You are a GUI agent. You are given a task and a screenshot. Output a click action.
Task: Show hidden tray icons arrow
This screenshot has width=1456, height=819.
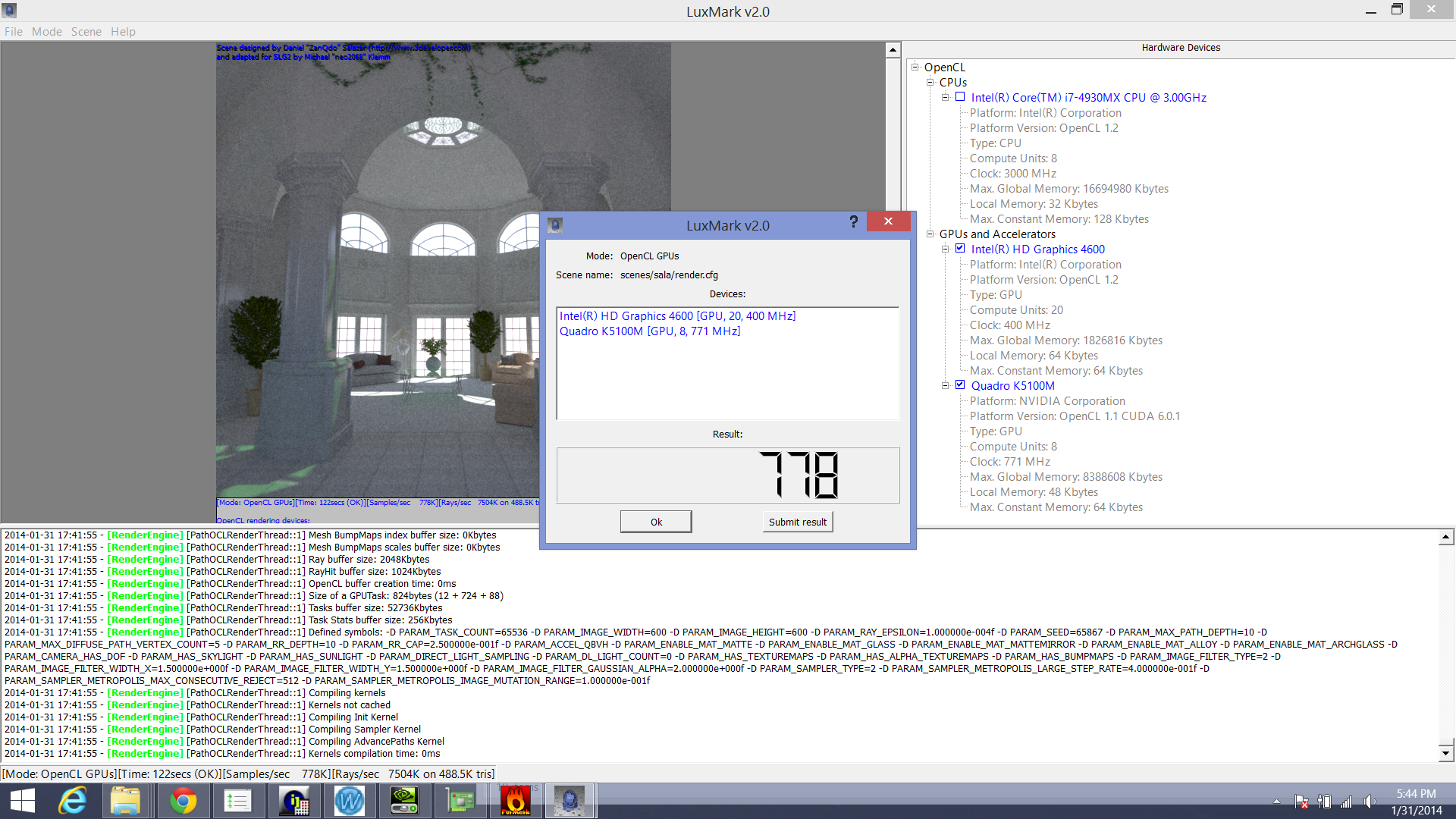point(1276,802)
